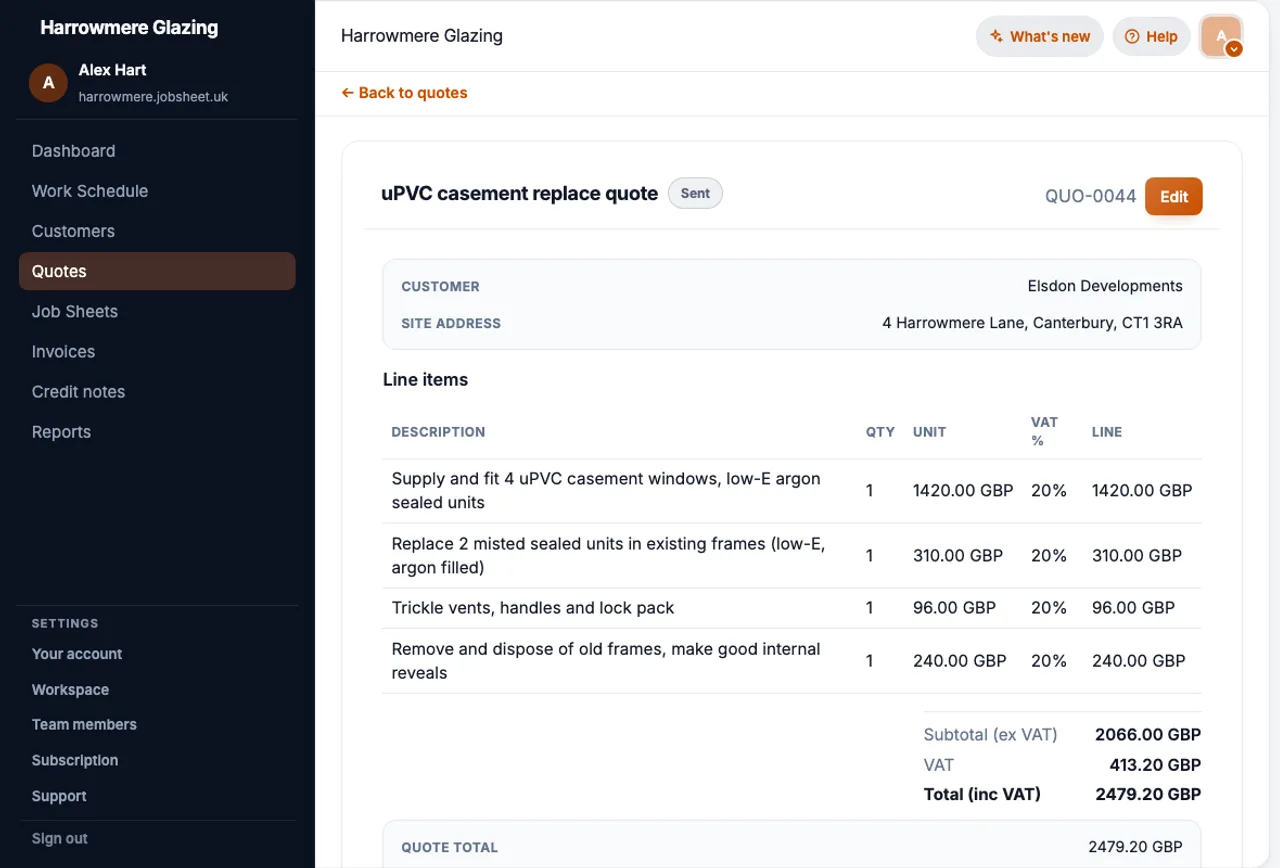The width and height of the screenshot is (1280, 868).
Task: Open Credit notes in the sidebar
Action: (x=157, y=391)
